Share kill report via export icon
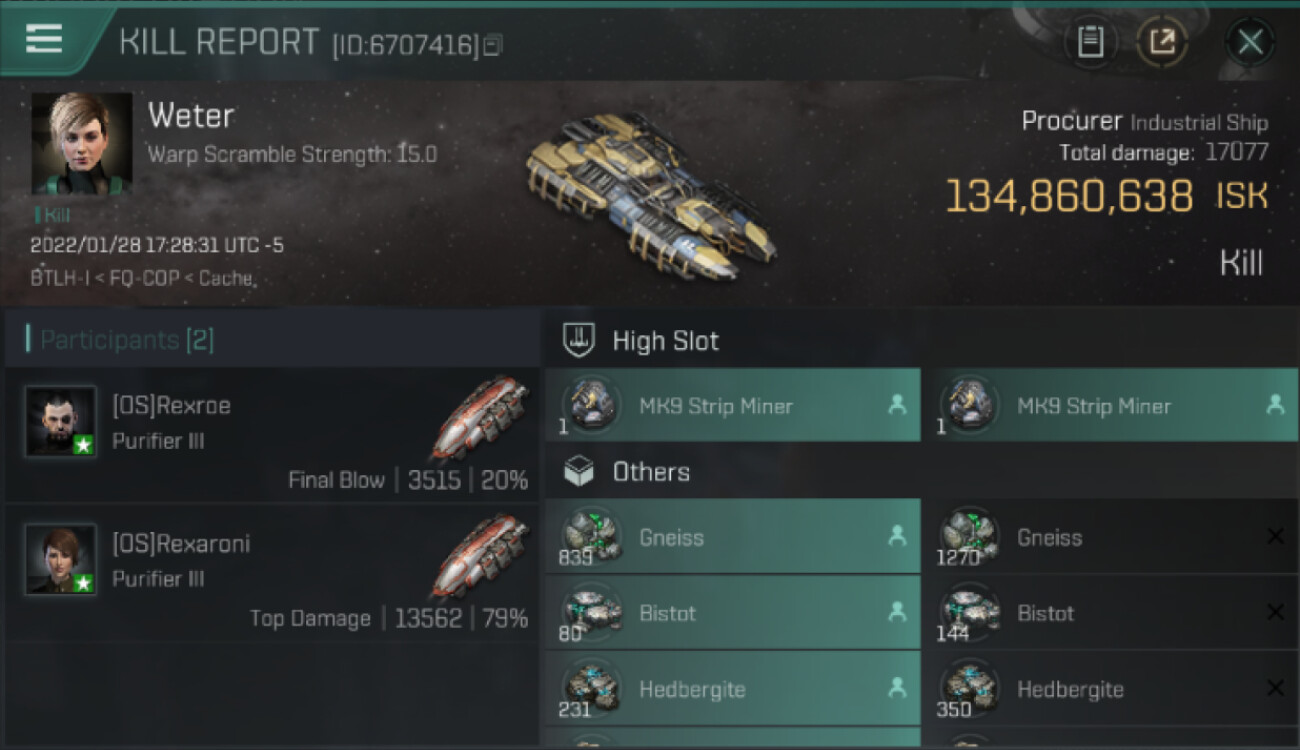The image size is (1300, 750). [1162, 41]
